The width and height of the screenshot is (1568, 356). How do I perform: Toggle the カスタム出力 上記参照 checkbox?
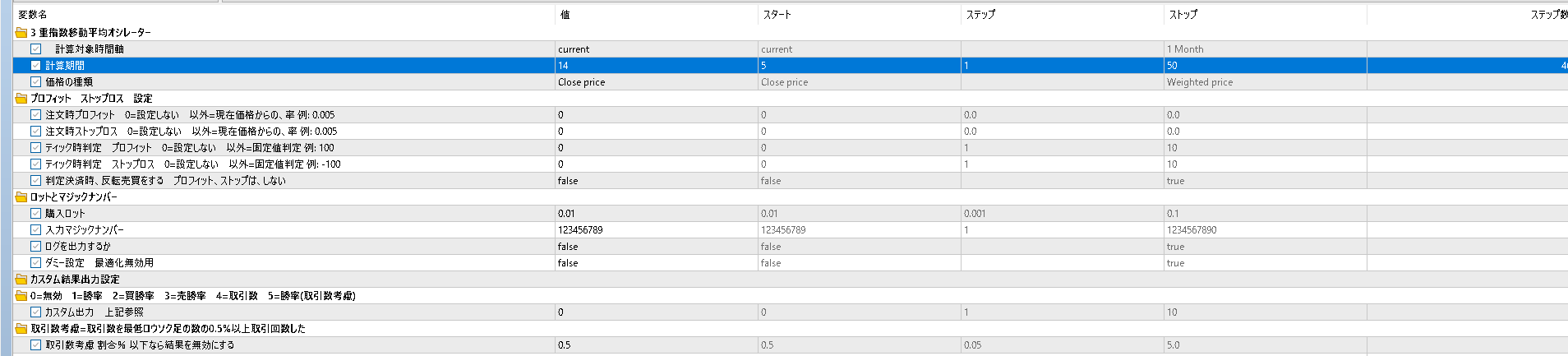coord(36,312)
